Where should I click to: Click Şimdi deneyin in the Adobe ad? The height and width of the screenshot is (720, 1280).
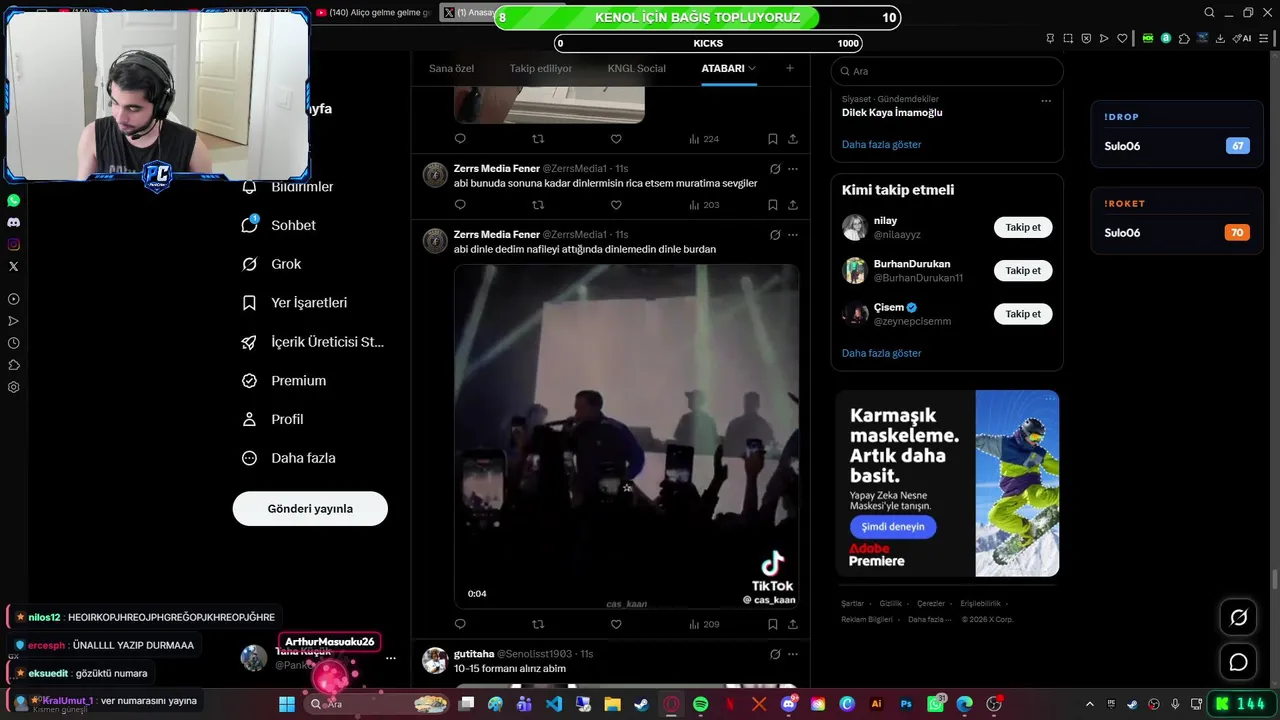click(893, 527)
